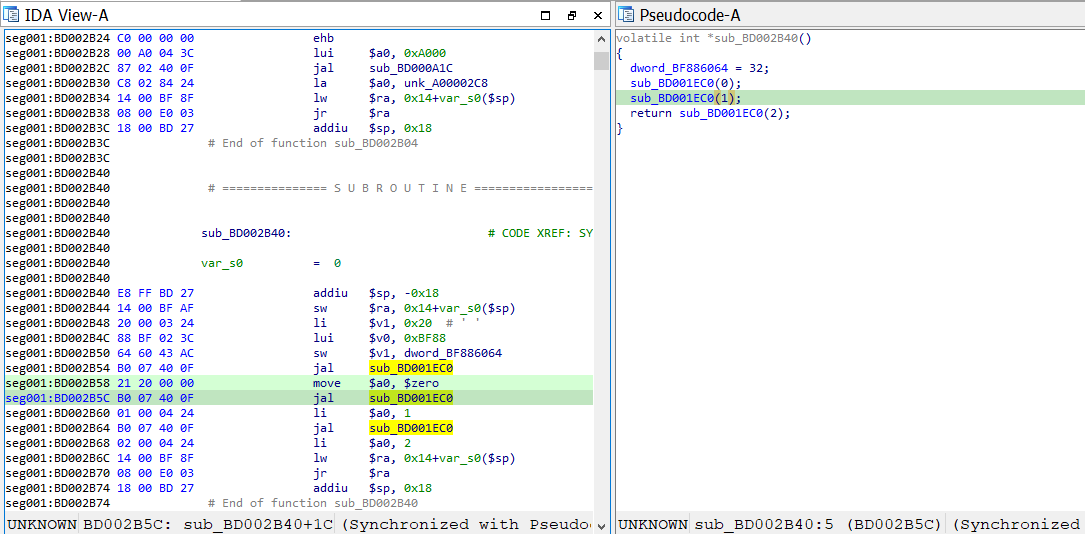Click sub_BD001EC0 operand at address BD002B64
Image resolution: width=1085 pixels, height=534 pixels.
tap(411, 428)
